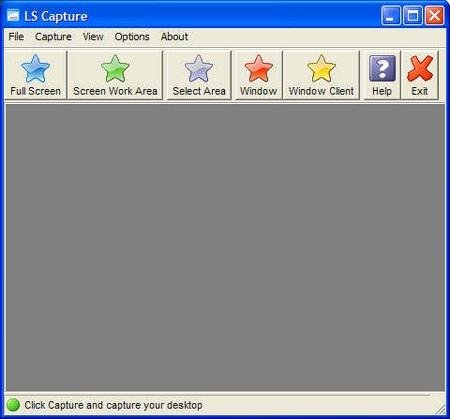Image resolution: width=450 pixels, height=419 pixels.
Task: Open the Options menu
Action: coord(132,37)
